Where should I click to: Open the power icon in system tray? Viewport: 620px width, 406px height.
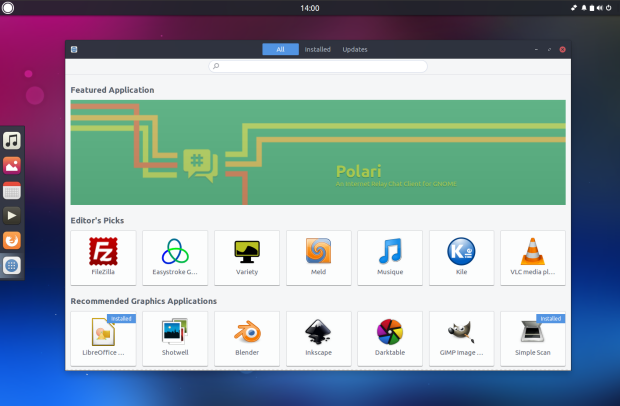tap(609, 8)
